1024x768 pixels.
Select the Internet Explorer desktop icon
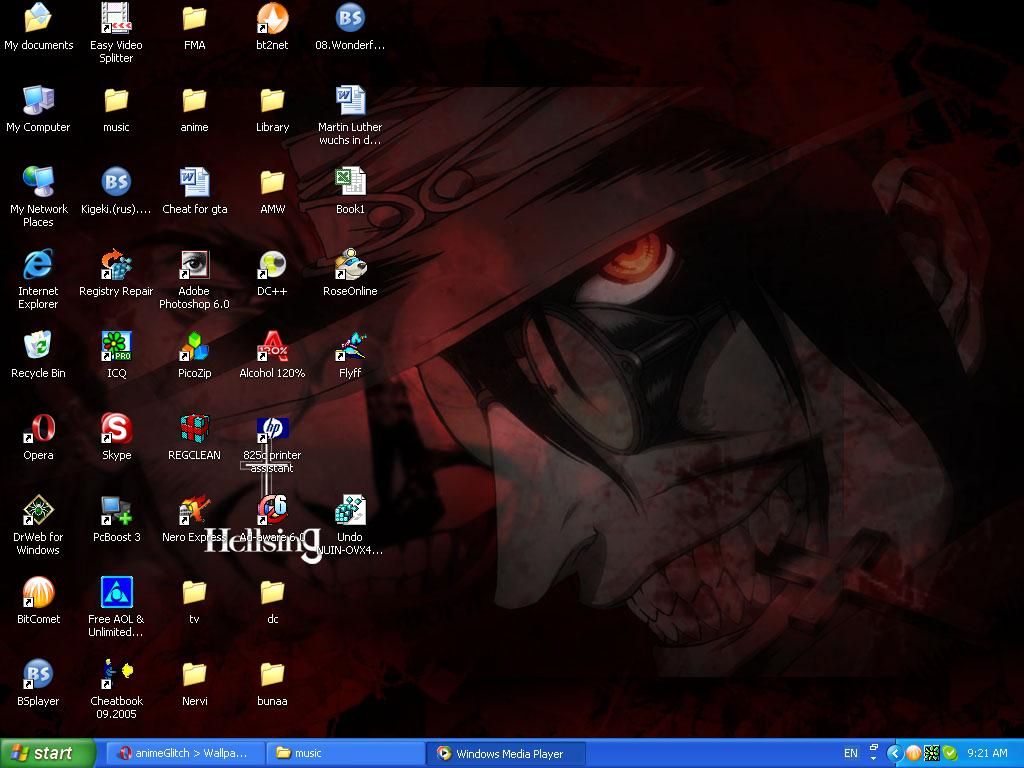39,264
